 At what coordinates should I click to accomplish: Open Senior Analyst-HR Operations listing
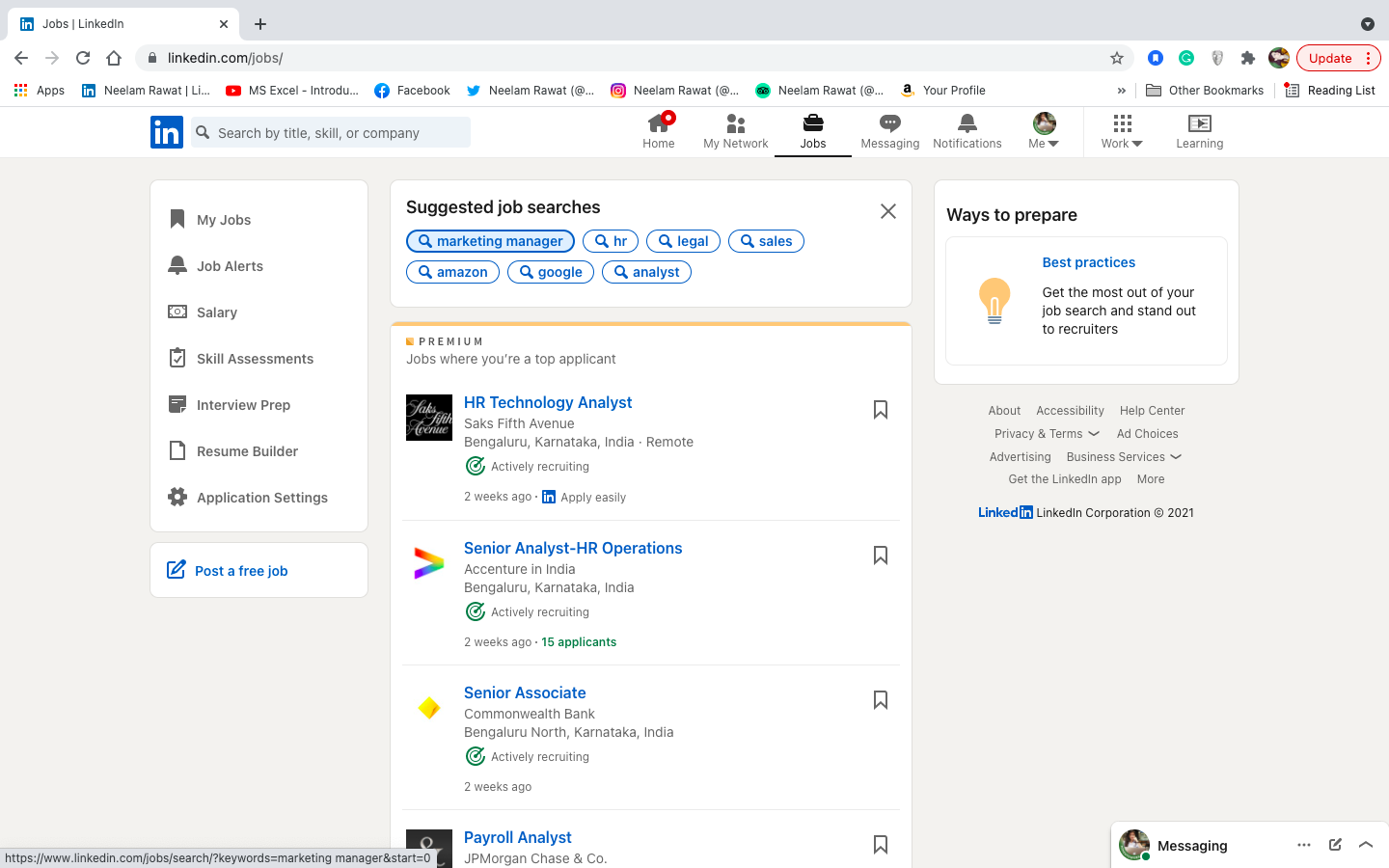pos(573,548)
